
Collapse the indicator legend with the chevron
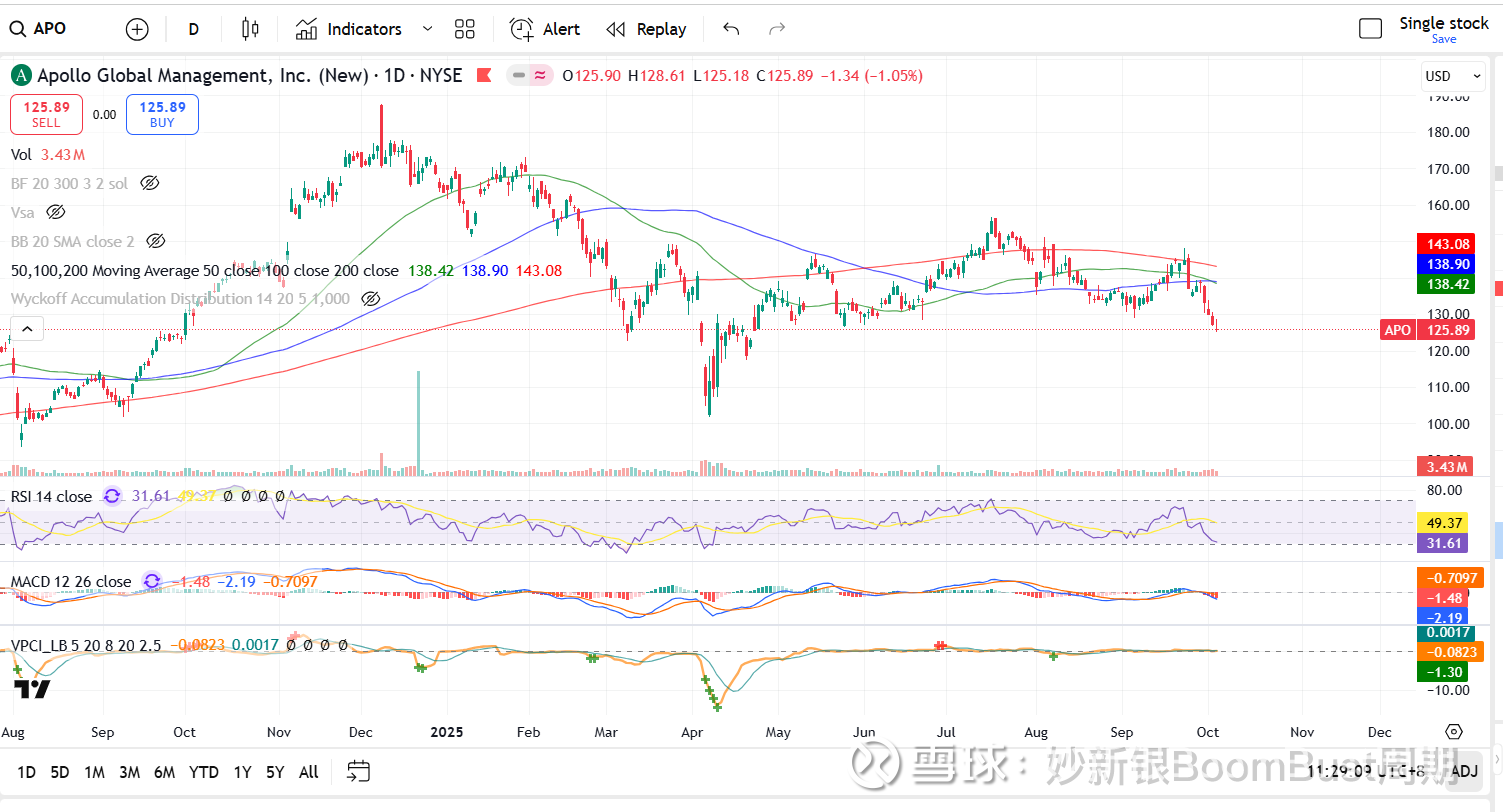pos(27,328)
